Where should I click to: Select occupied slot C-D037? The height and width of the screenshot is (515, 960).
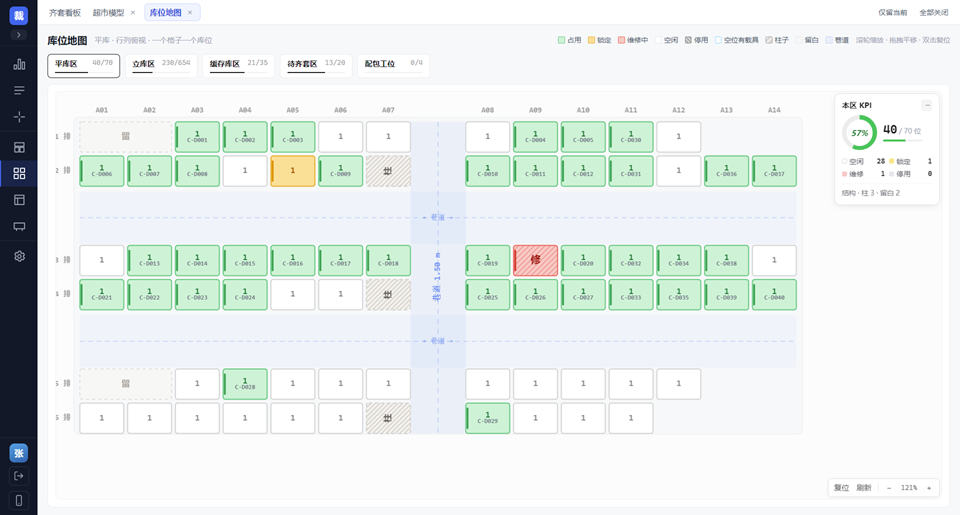774,171
